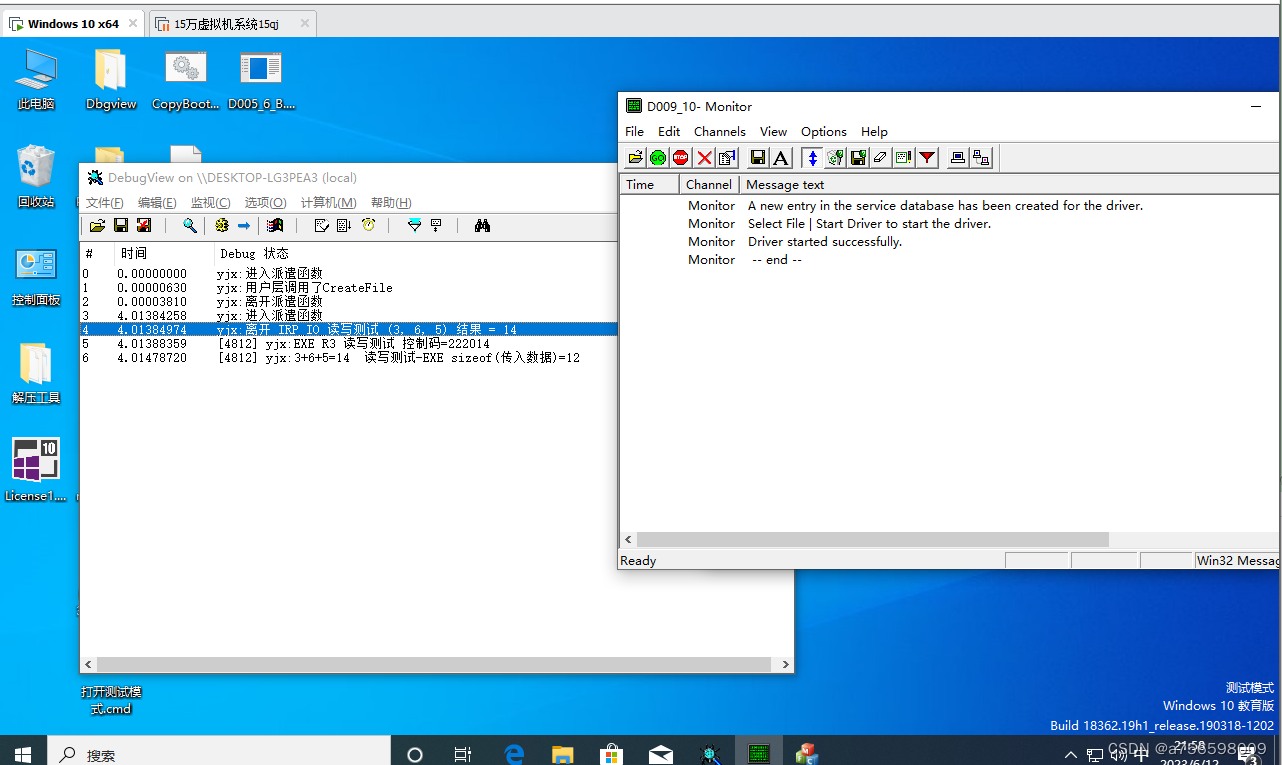Open the 选项(O) menu in DebugView

[265, 203]
